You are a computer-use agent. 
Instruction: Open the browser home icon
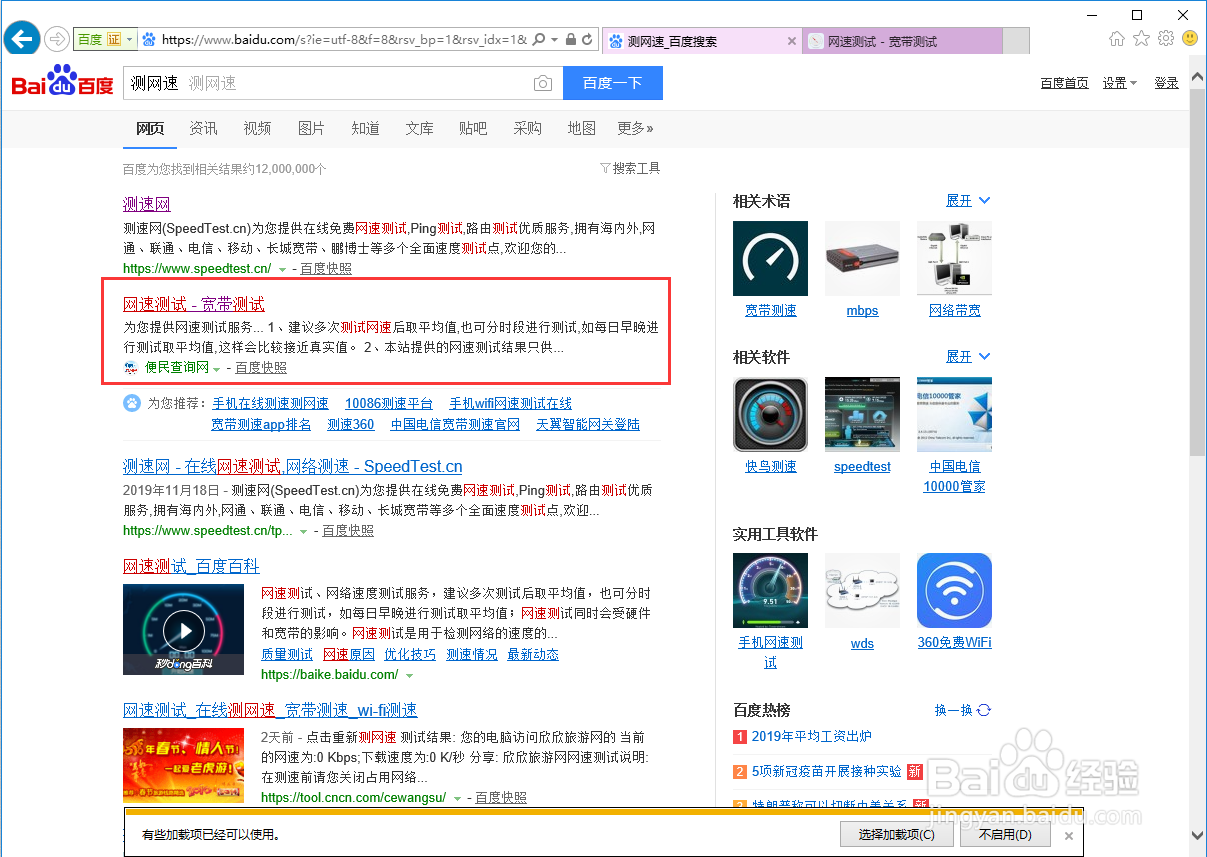coord(1117,39)
